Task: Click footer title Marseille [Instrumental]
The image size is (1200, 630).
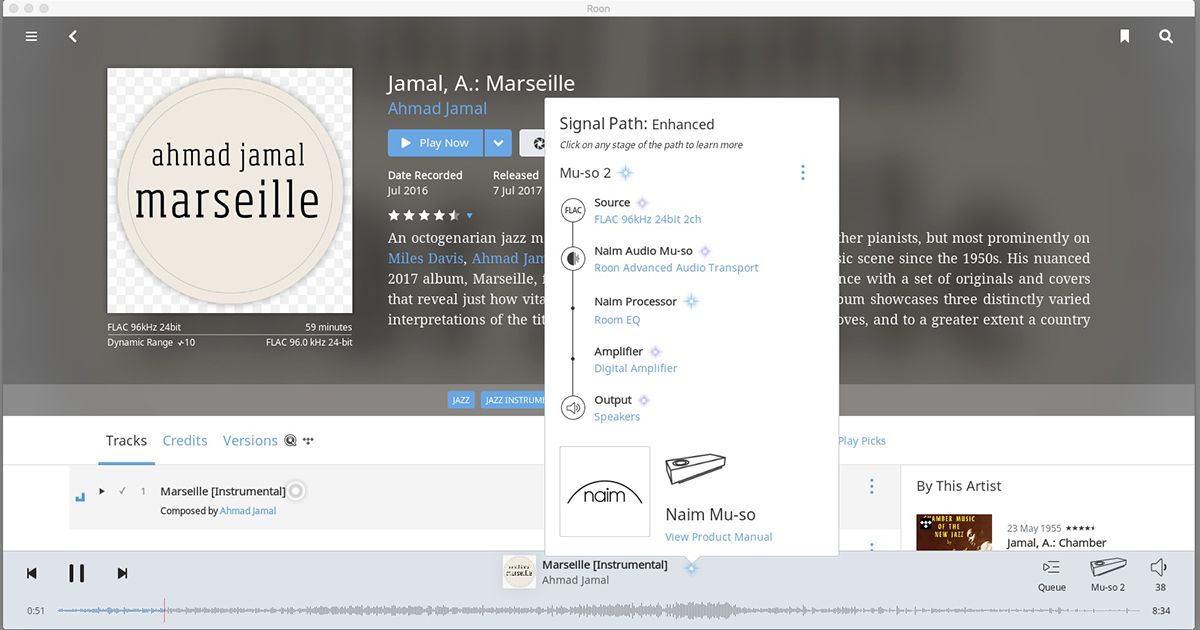Action: point(605,565)
